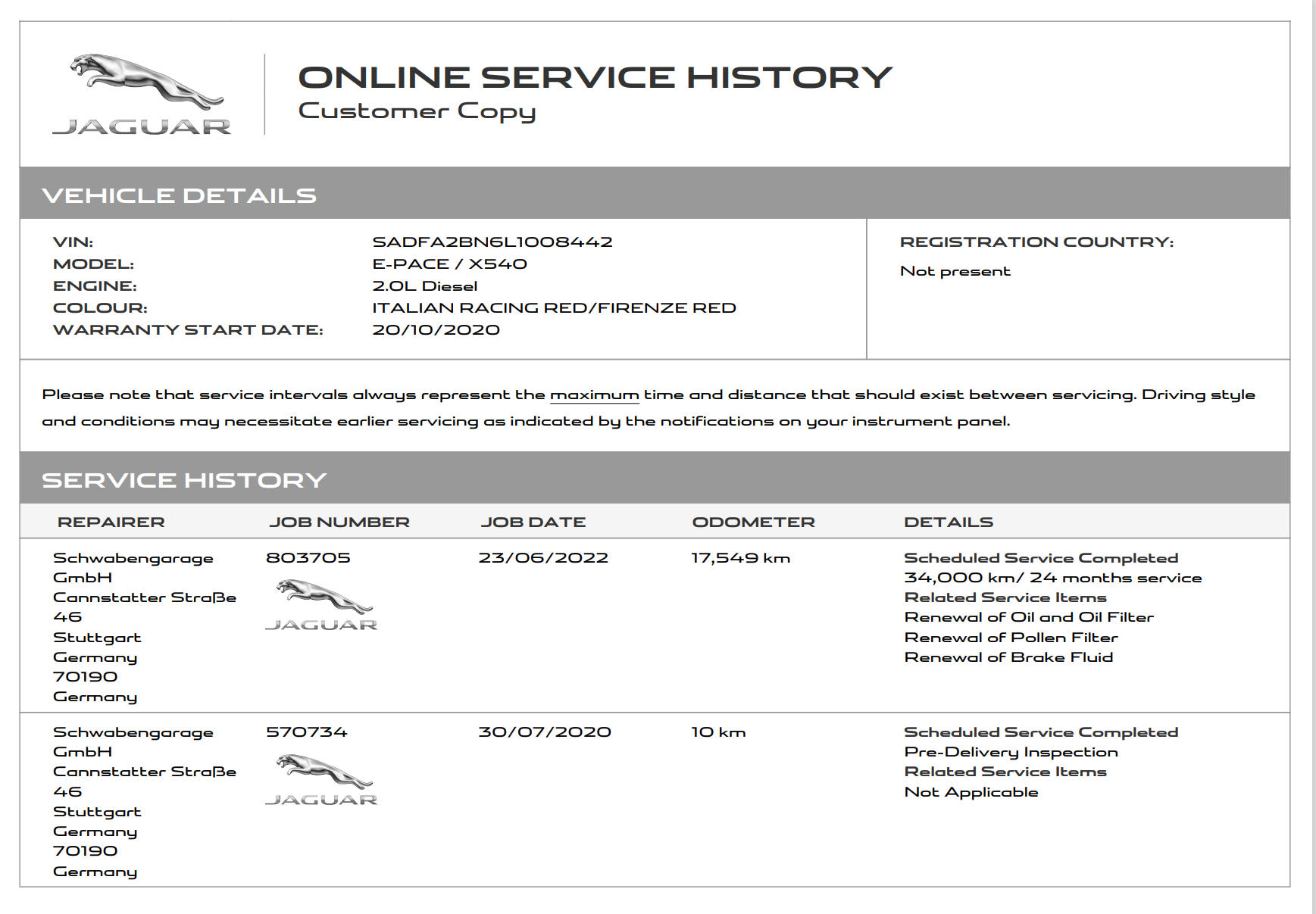Click the ENGINE: field label
This screenshot has height=914, width=1316.
coord(95,285)
